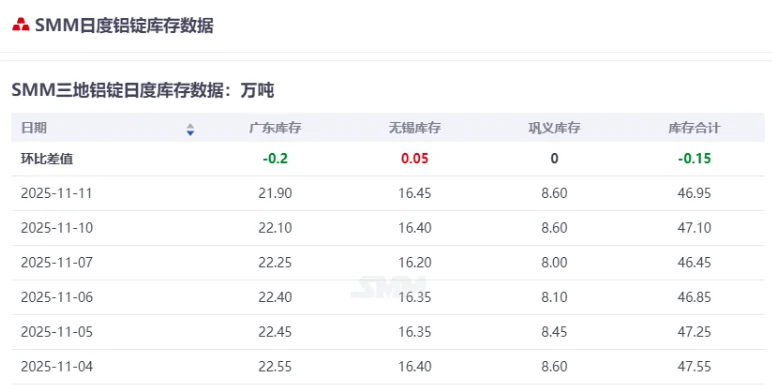Click the 22.45 Guangdong inventory cell

point(275,332)
